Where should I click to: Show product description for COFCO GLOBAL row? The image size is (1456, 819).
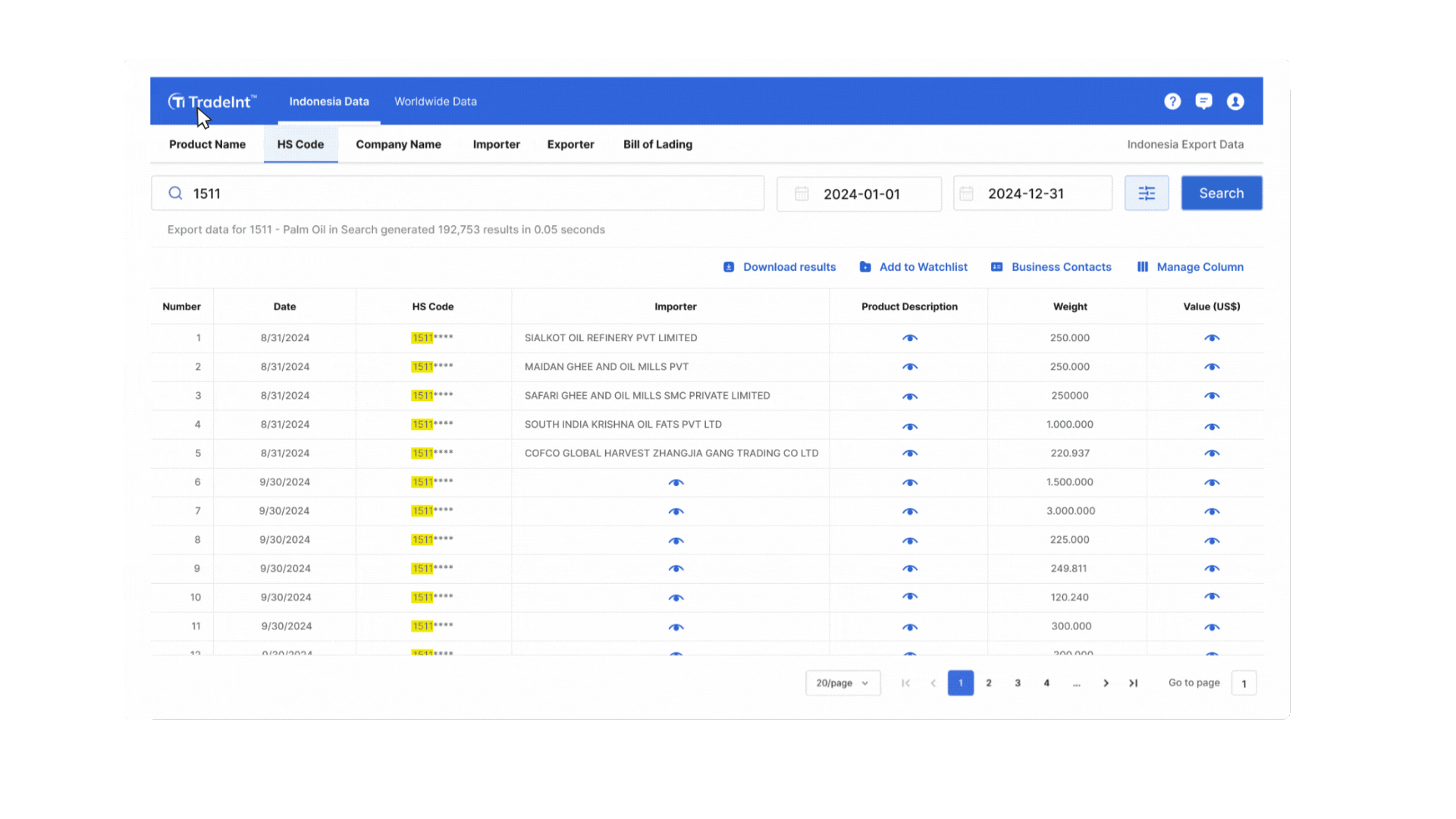910,453
